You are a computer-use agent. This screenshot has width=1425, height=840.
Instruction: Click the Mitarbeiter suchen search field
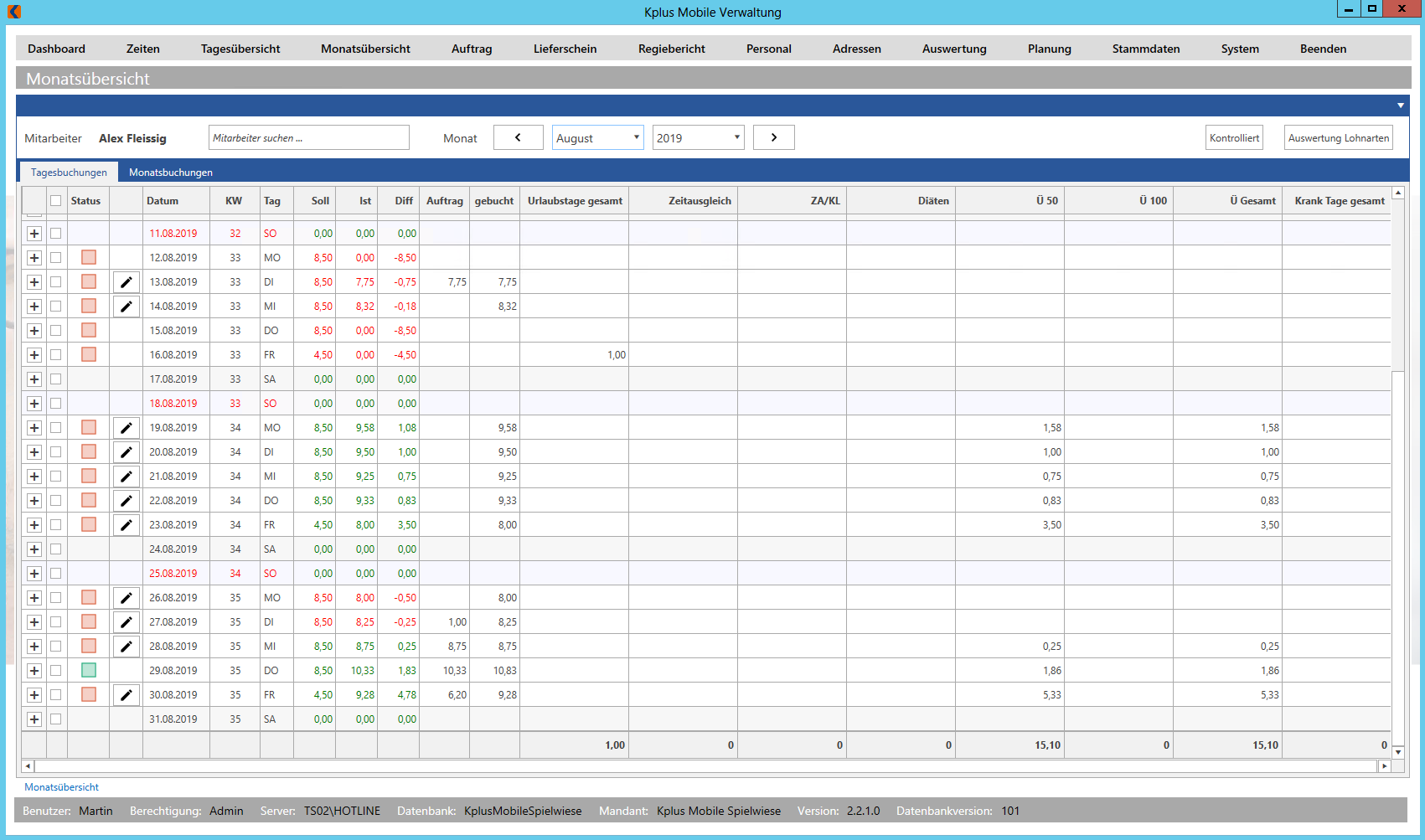pos(309,137)
